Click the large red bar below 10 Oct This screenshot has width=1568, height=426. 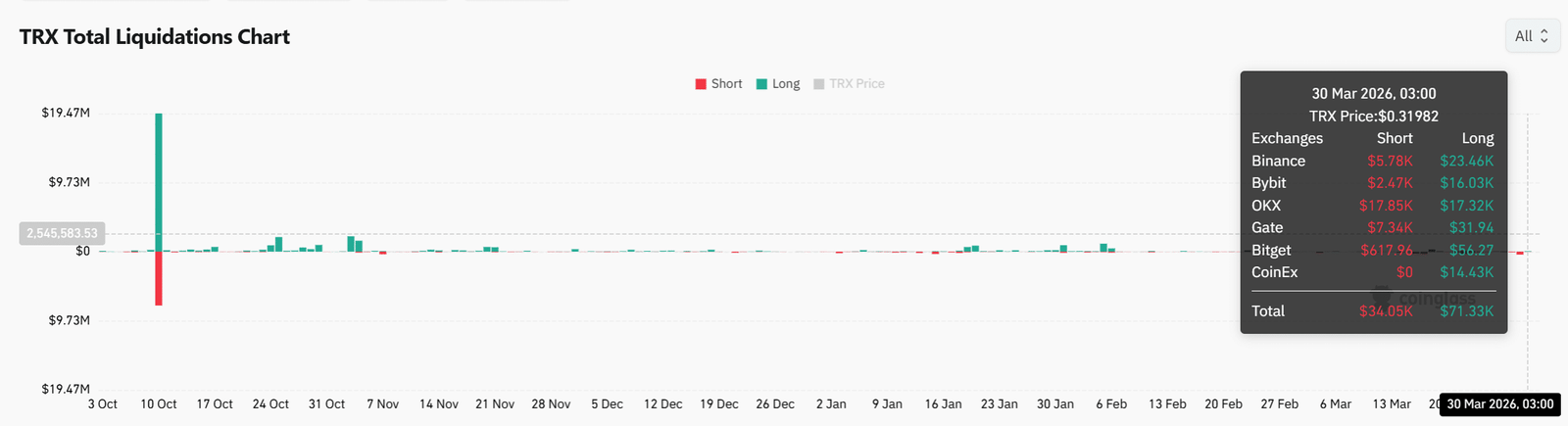click(x=159, y=279)
